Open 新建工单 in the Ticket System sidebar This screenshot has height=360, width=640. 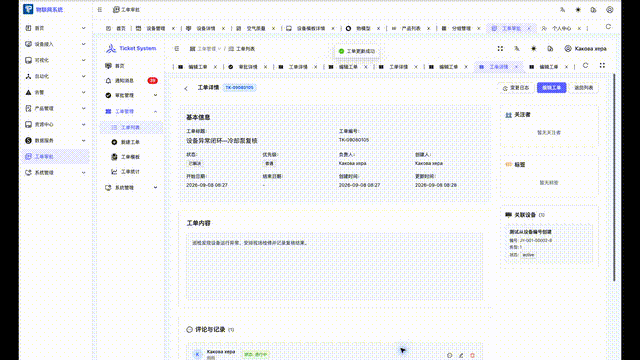click(x=131, y=142)
